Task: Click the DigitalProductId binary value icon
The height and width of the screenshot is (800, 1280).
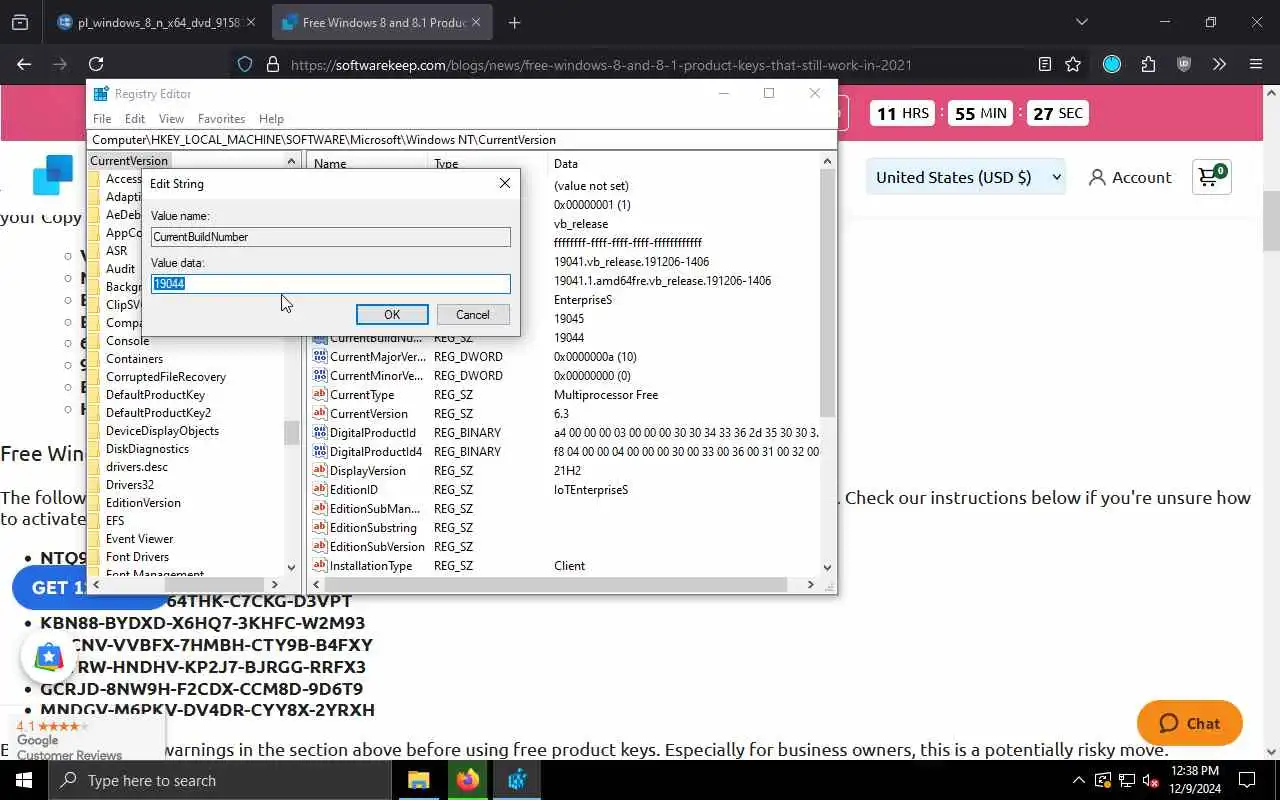Action: click(x=320, y=433)
